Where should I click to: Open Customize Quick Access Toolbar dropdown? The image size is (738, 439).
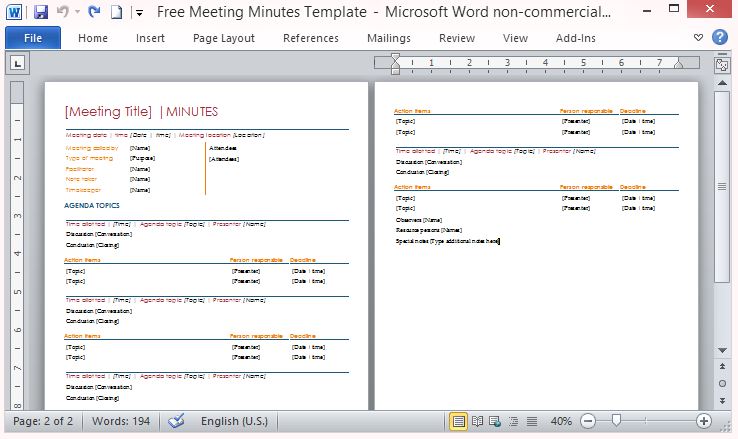click(137, 13)
